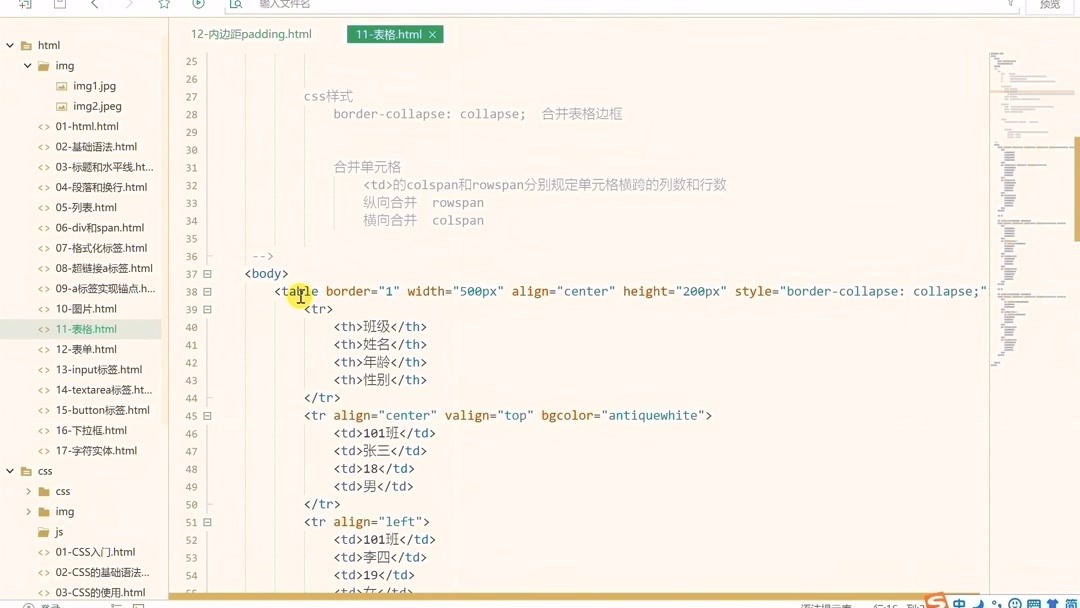
Task: Click the run in browser play icon
Action: [x=198, y=5]
